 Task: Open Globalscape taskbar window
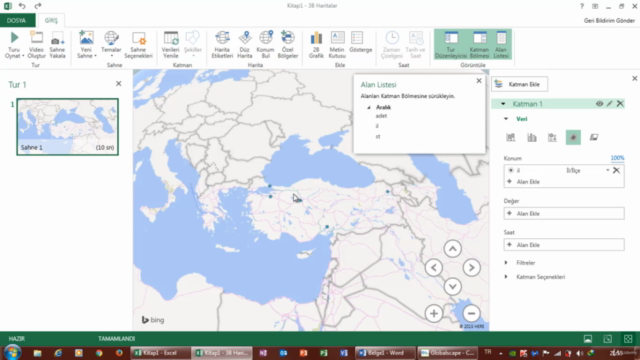pyautogui.click(x=448, y=353)
